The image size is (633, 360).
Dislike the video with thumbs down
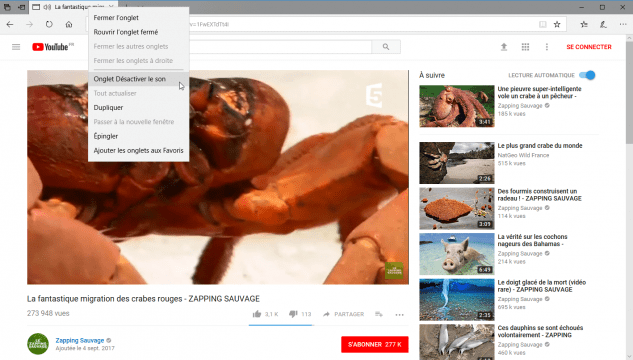pos(293,314)
